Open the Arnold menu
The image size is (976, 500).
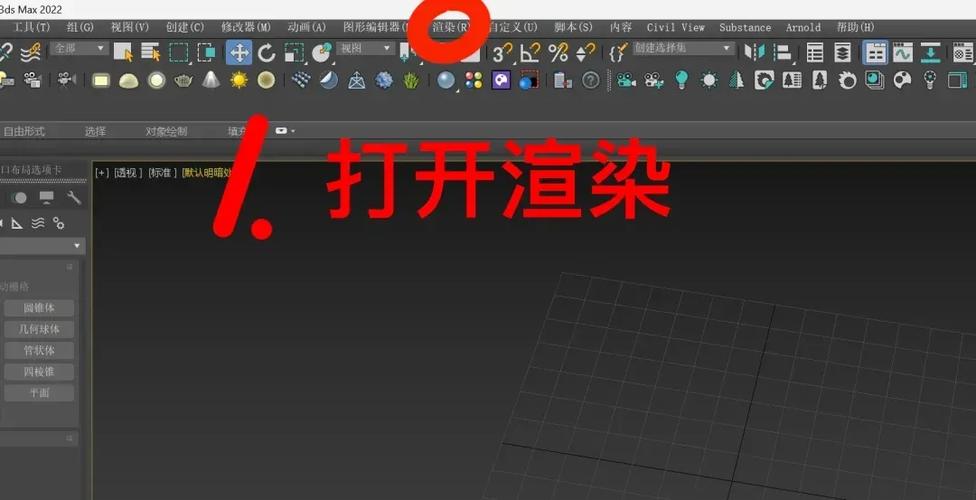tap(803, 27)
